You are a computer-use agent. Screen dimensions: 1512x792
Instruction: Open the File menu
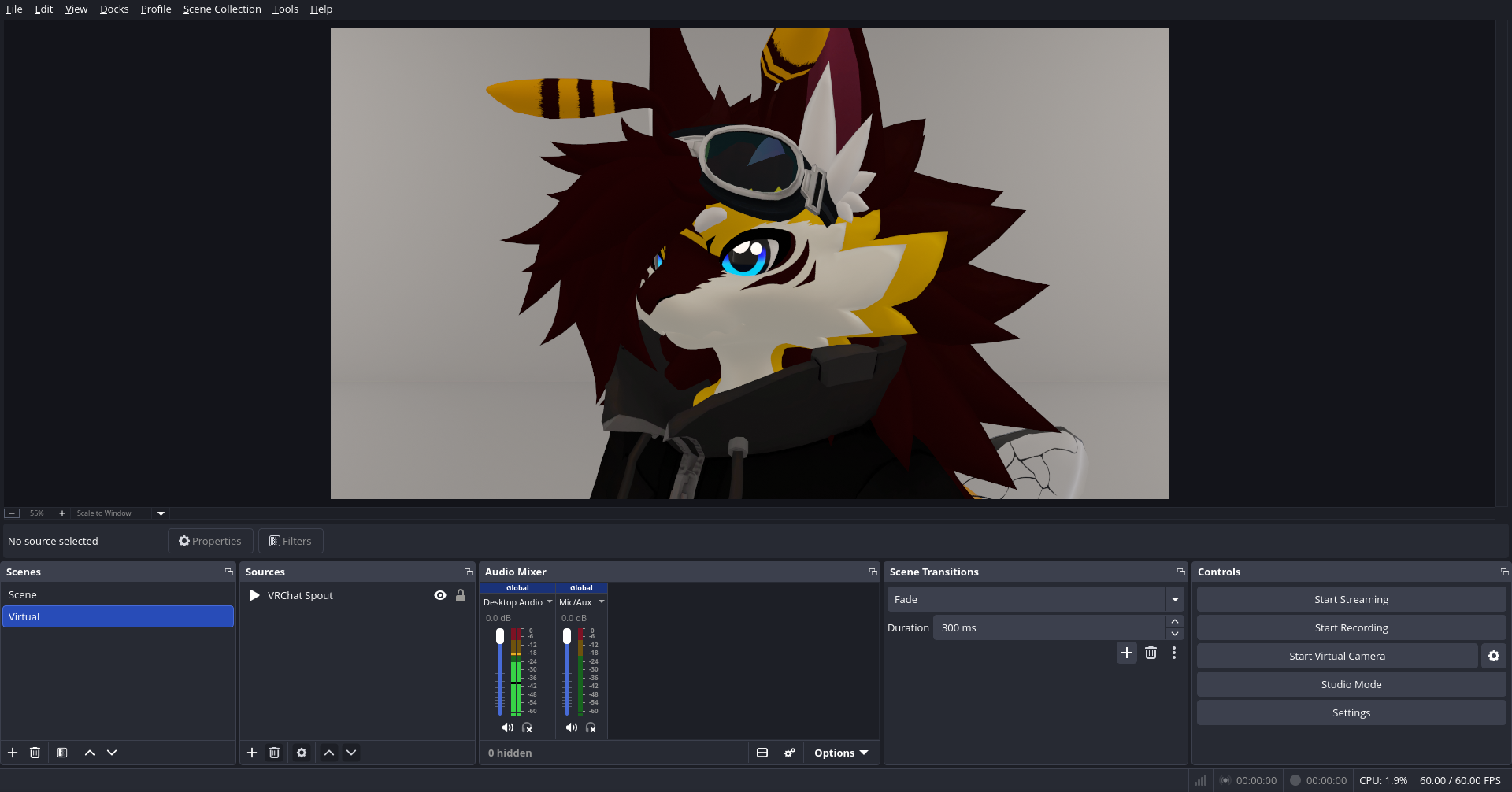click(14, 9)
